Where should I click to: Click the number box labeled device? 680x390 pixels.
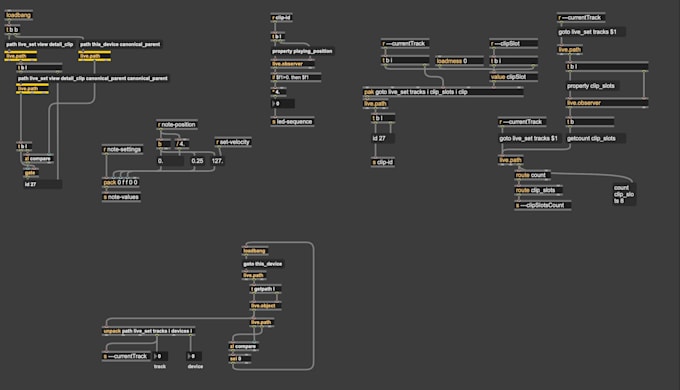(194, 356)
